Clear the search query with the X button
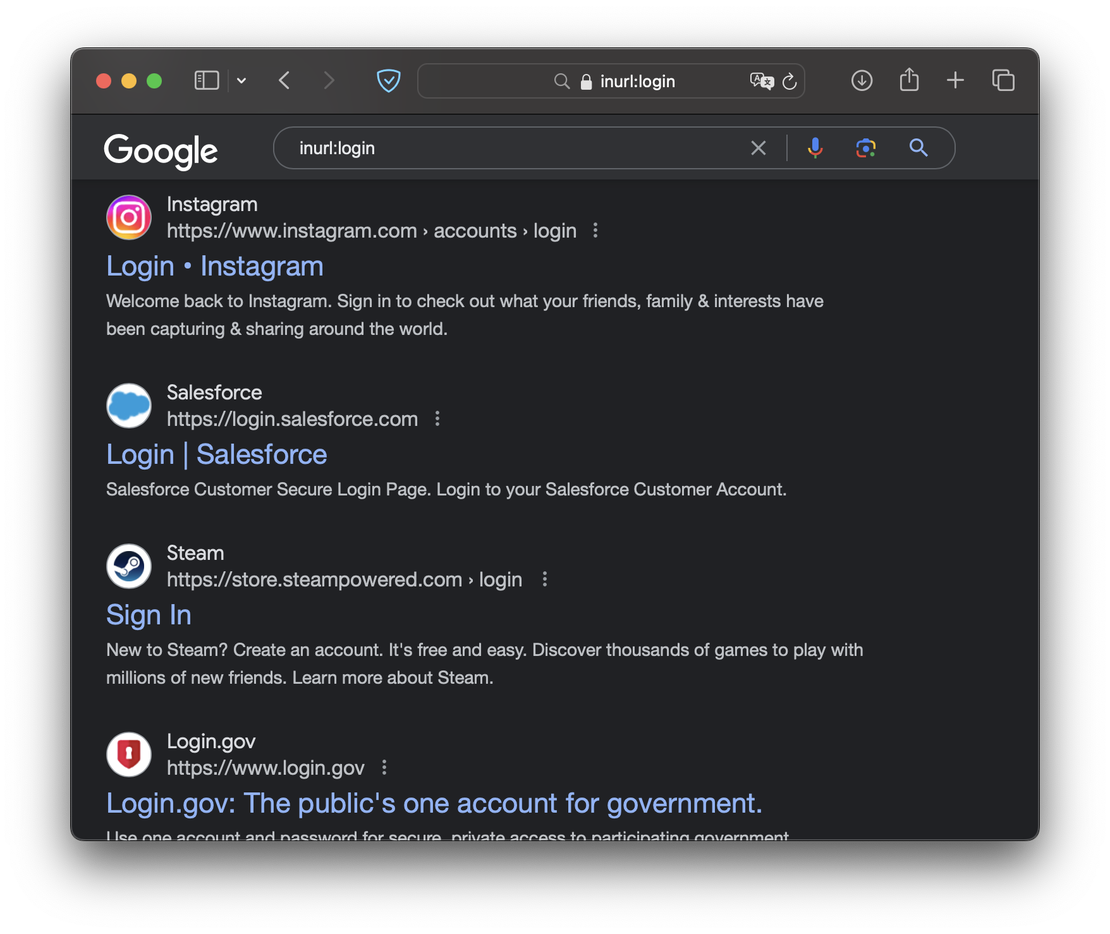The image size is (1110, 934). pyautogui.click(x=758, y=147)
